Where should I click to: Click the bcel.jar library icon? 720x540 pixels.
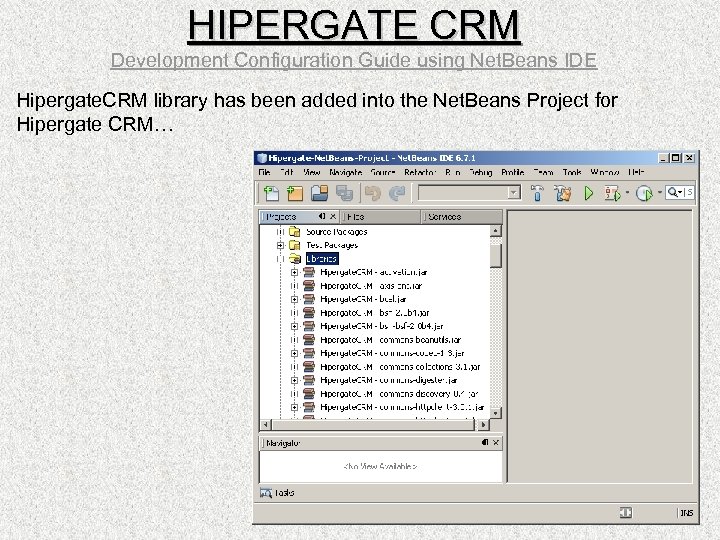click(x=309, y=299)
